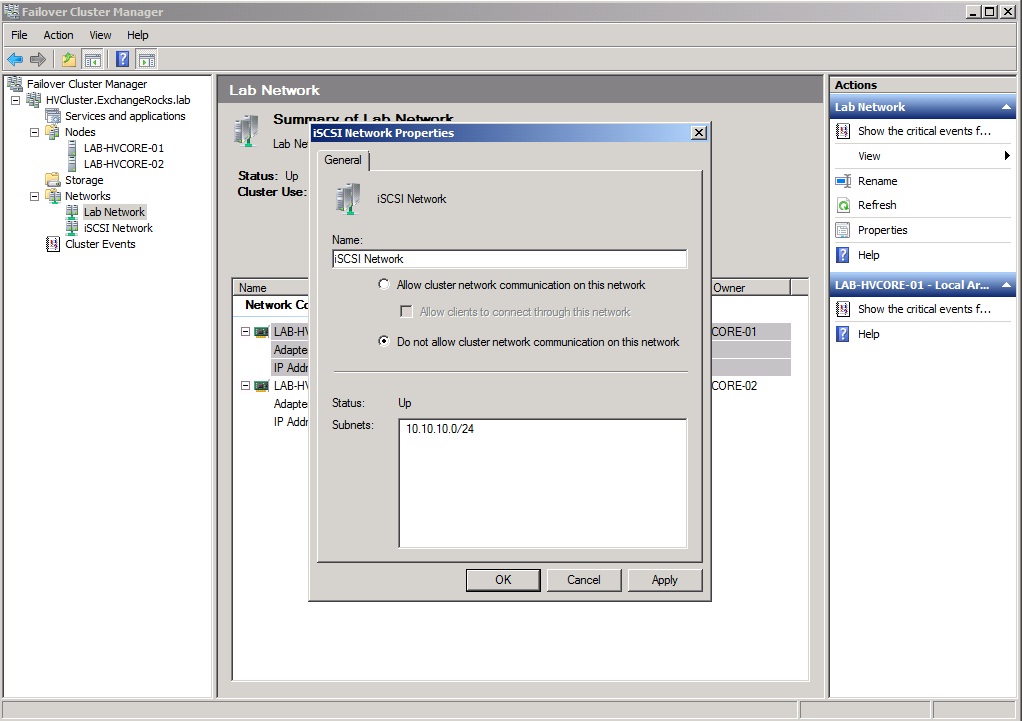The image size is (1022, 721).
Task: Select iSCSI Network in the tree
Action: [118, 228]
